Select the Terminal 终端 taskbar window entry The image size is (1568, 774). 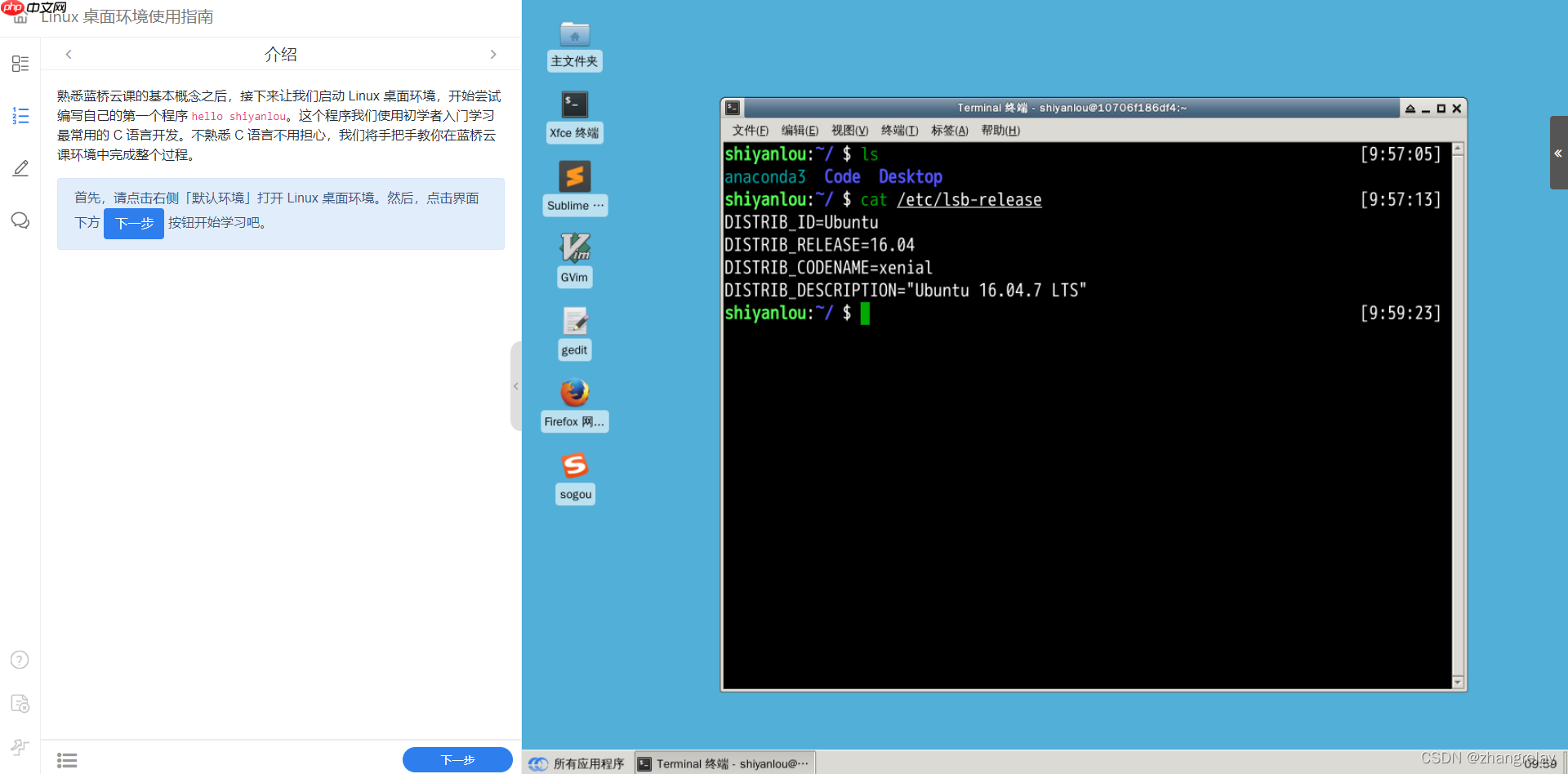click(x=724, y=763)
